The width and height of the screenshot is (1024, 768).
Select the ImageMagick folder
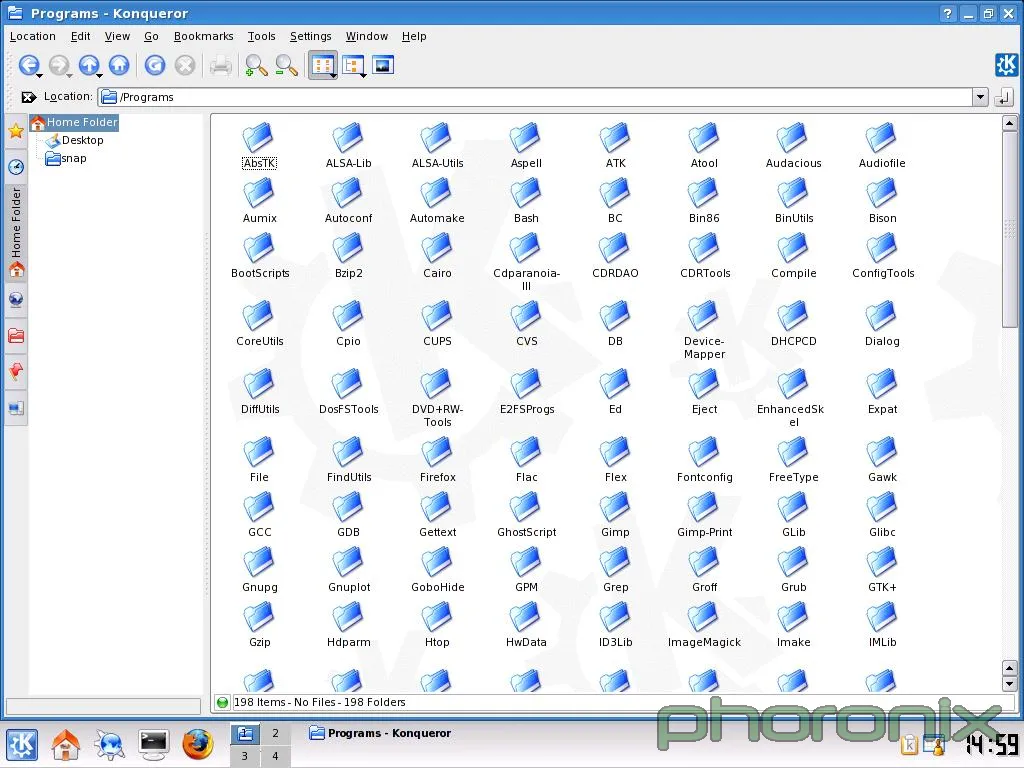point(704,626)
